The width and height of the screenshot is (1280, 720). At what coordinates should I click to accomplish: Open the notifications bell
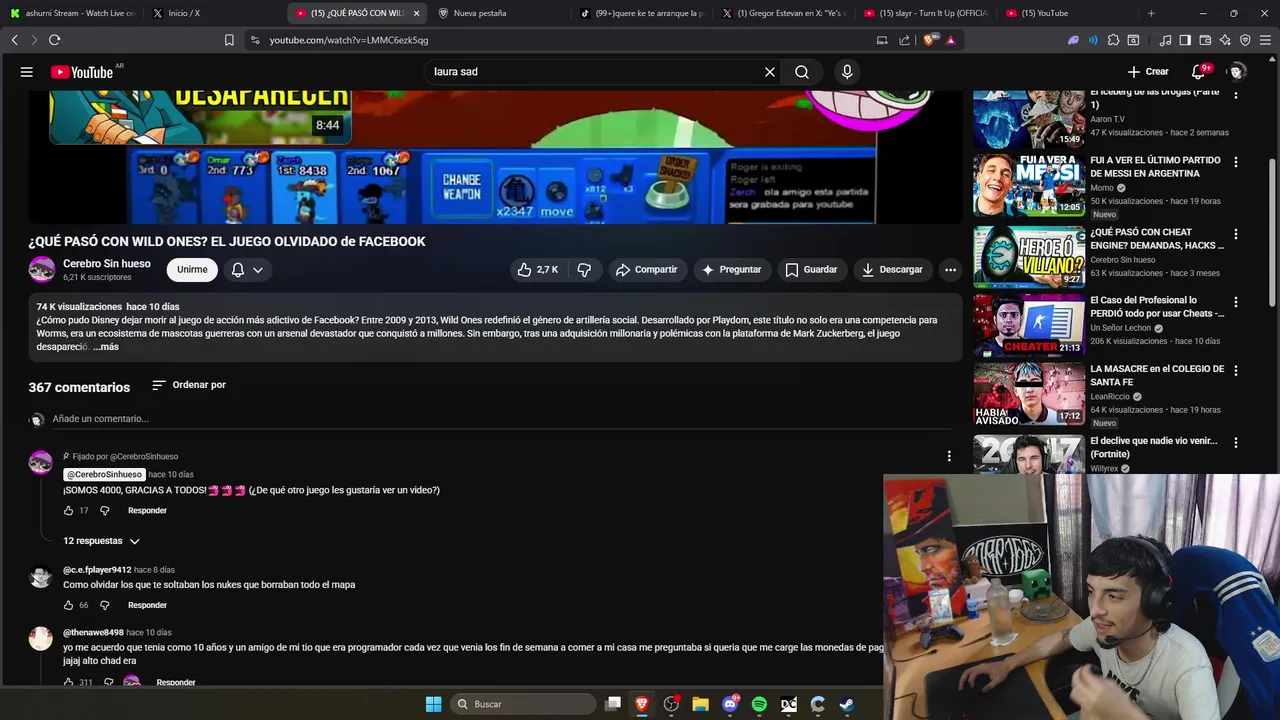(x=1199, y=72)
